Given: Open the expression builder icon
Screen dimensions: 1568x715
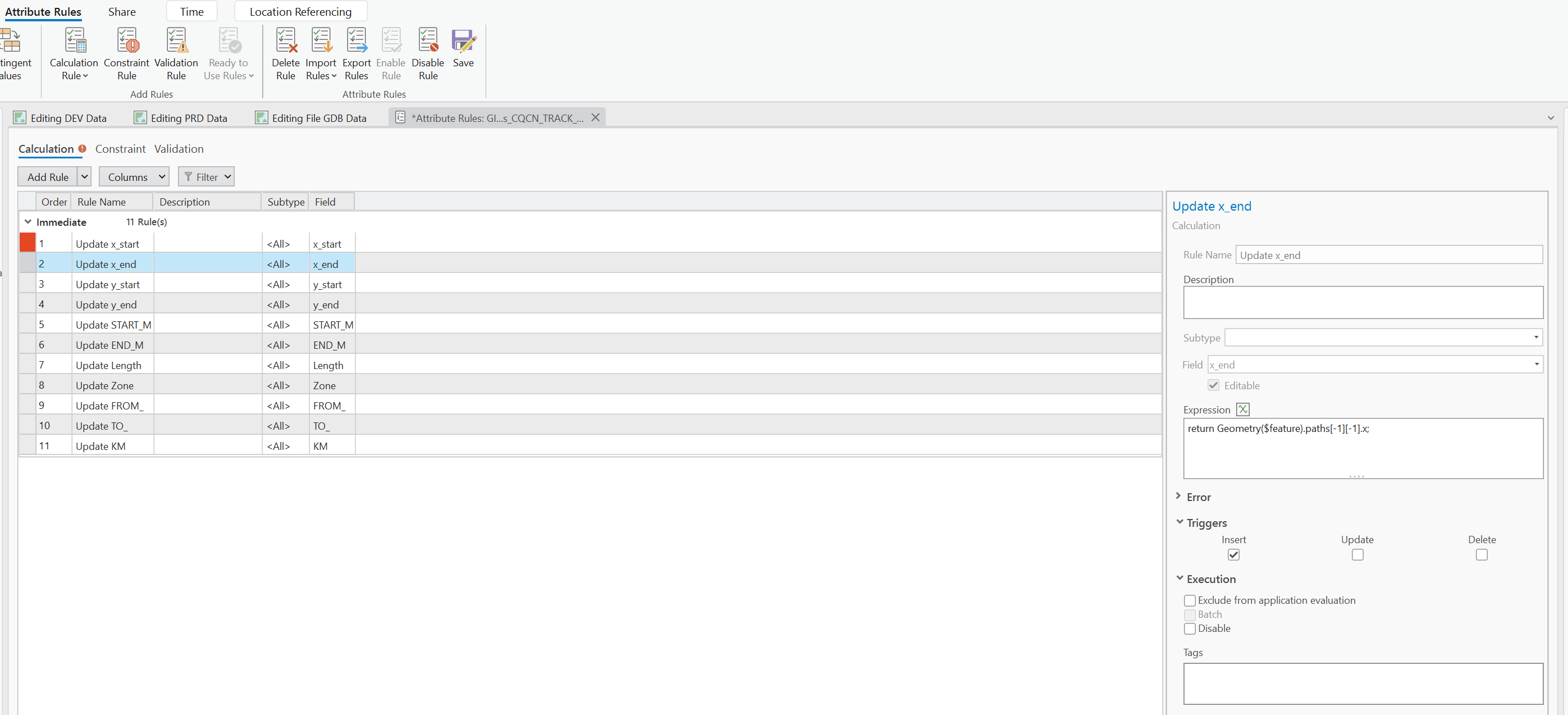Looking at the screenshot, I should 1242,409.
